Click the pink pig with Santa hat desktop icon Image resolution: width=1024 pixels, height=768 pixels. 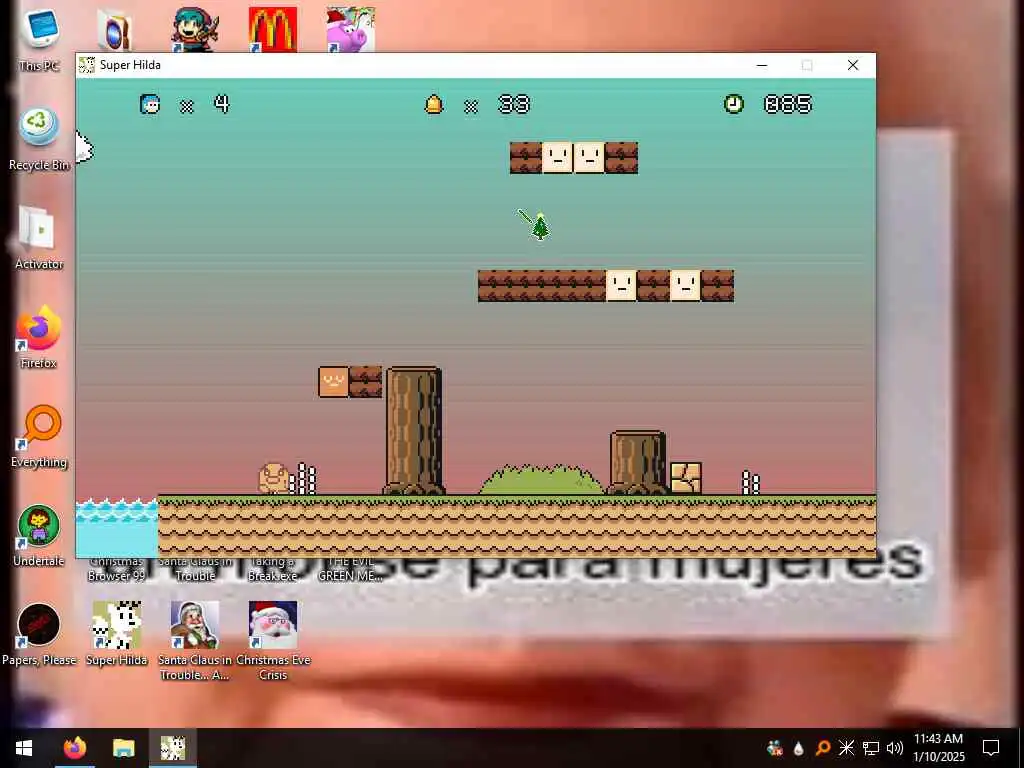point(351,29)
